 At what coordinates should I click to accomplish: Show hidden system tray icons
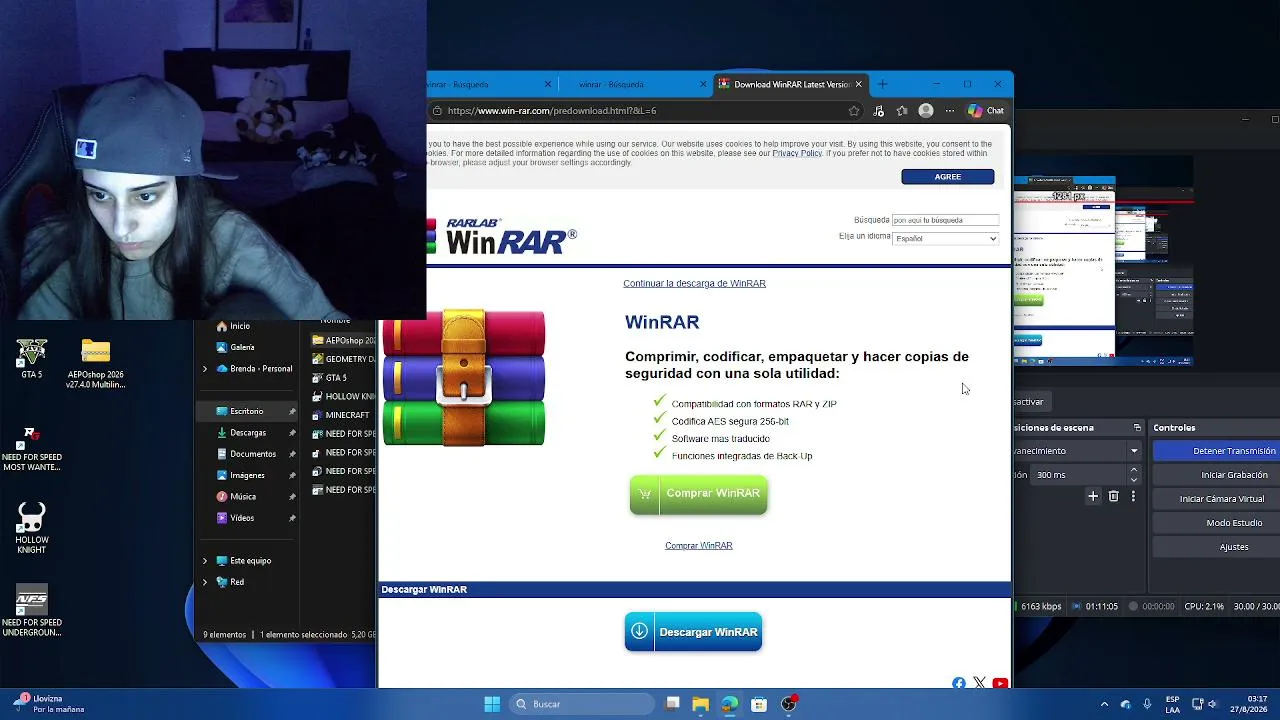click(1104, 704)
